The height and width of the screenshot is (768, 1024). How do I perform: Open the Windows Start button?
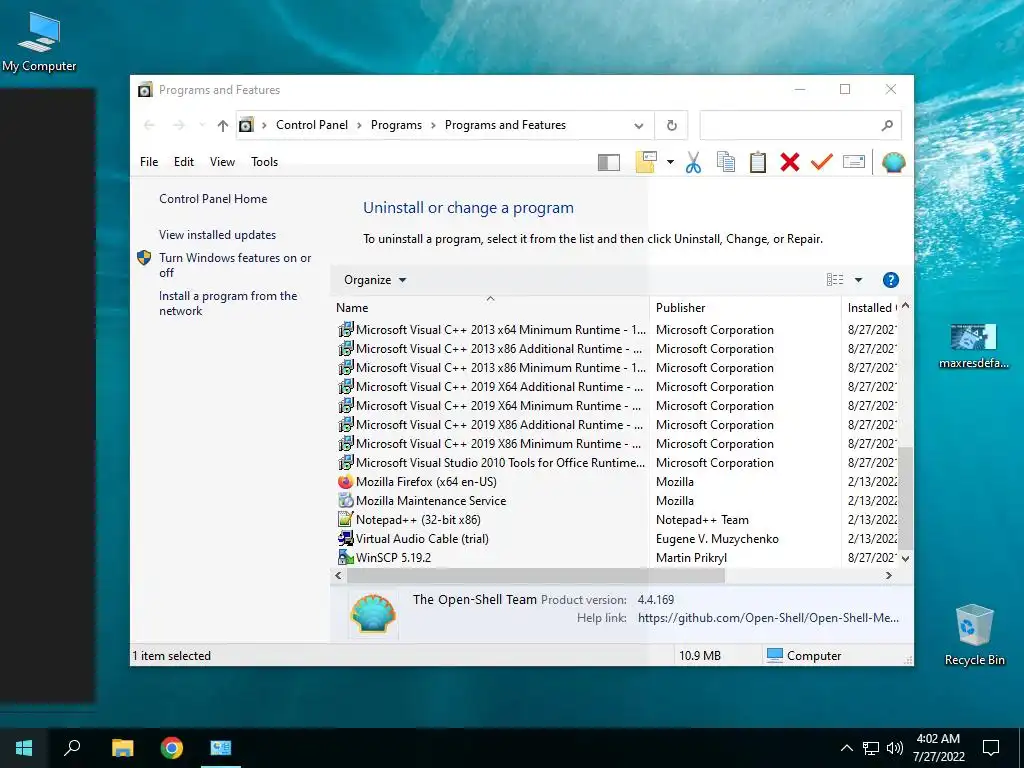point(24,748)
